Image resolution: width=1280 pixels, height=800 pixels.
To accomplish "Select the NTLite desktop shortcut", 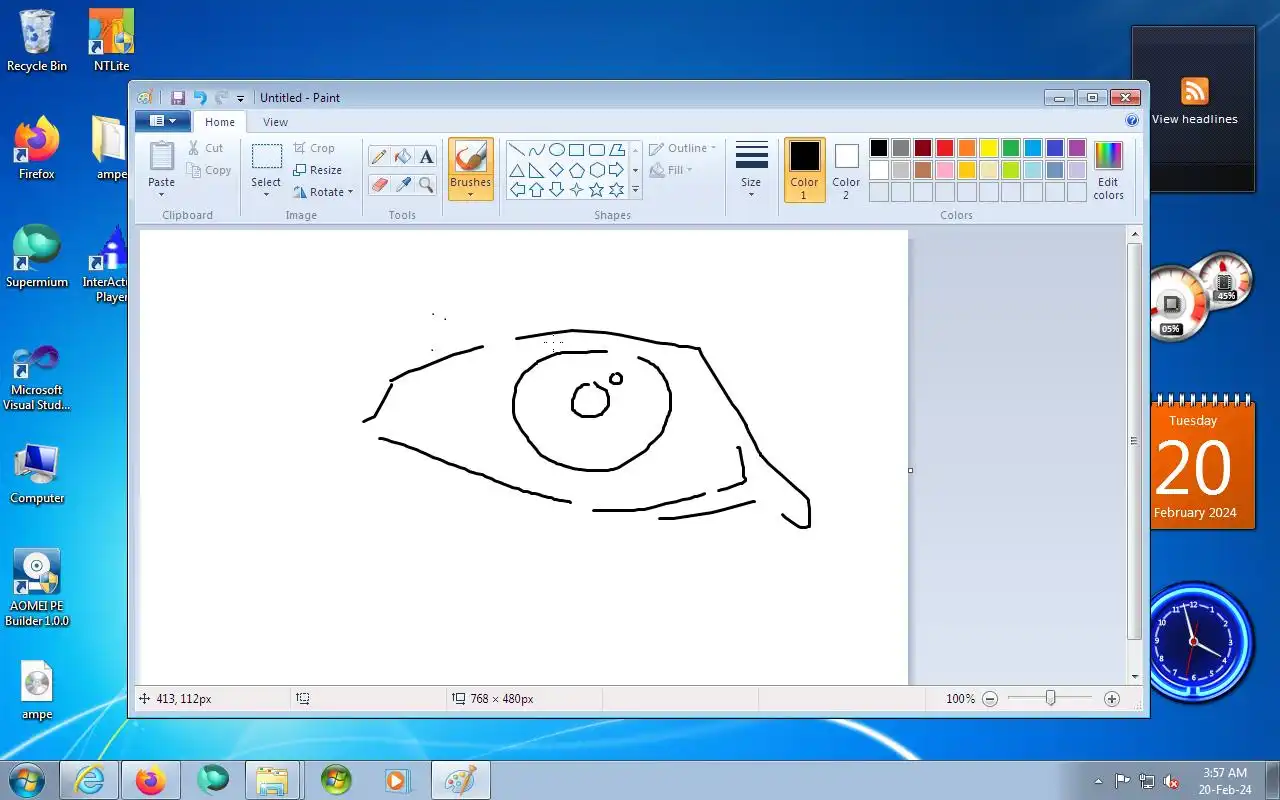I will pyautogui.click(x=111, y=41).
